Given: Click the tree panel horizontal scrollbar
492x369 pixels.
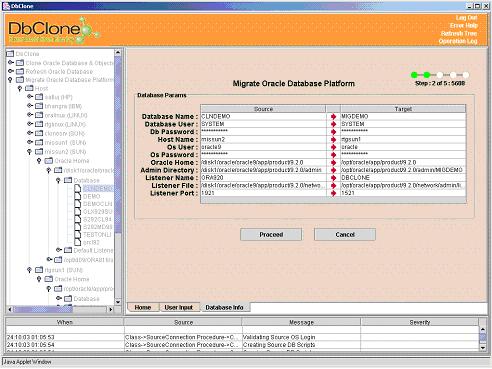Looking at the screenshot, I should click(60, 309).
